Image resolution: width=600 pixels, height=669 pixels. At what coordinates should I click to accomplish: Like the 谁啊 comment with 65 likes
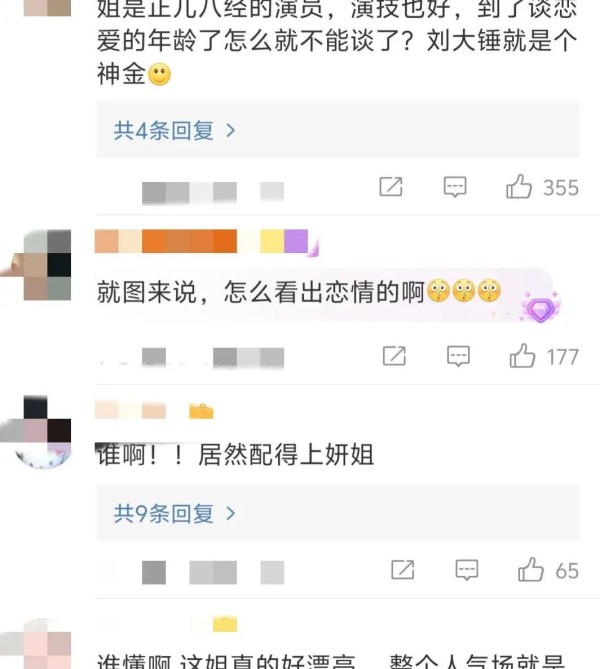(531, 570)
